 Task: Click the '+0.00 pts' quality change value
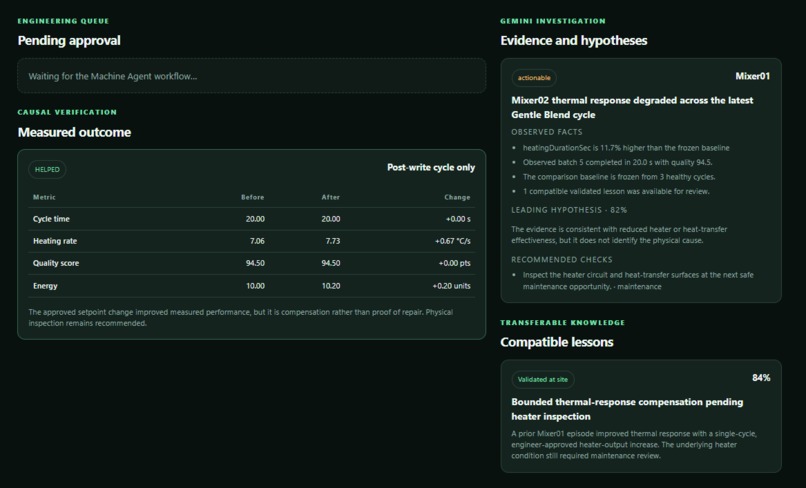point(454,263)
